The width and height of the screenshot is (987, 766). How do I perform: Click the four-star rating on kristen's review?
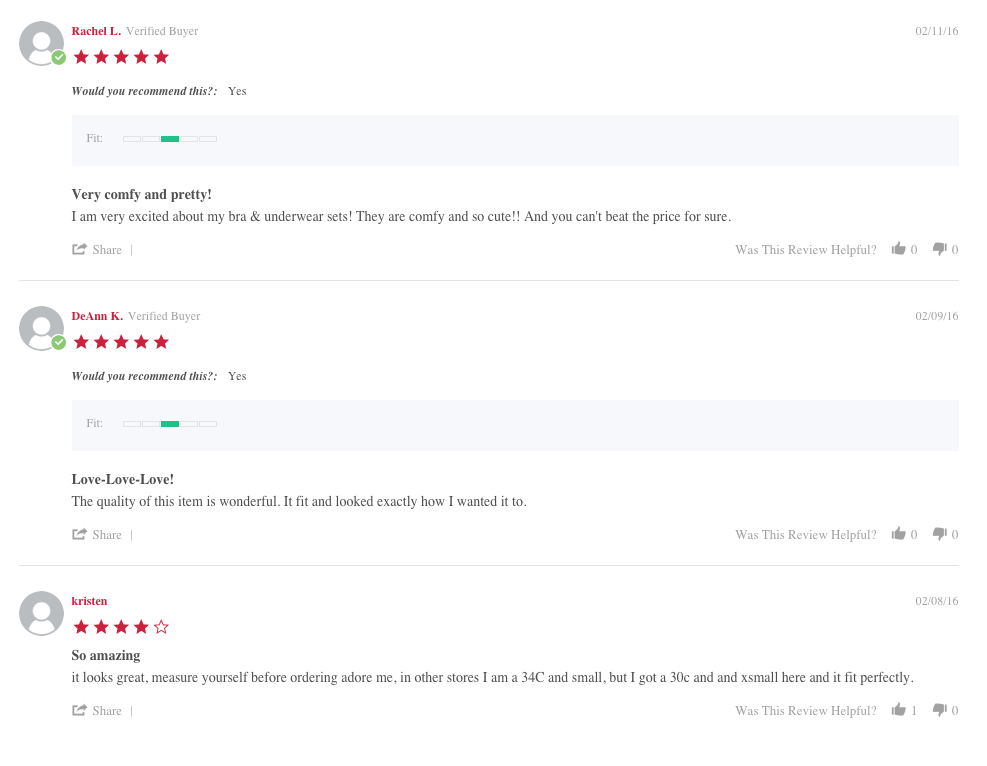tap(121, 627)
